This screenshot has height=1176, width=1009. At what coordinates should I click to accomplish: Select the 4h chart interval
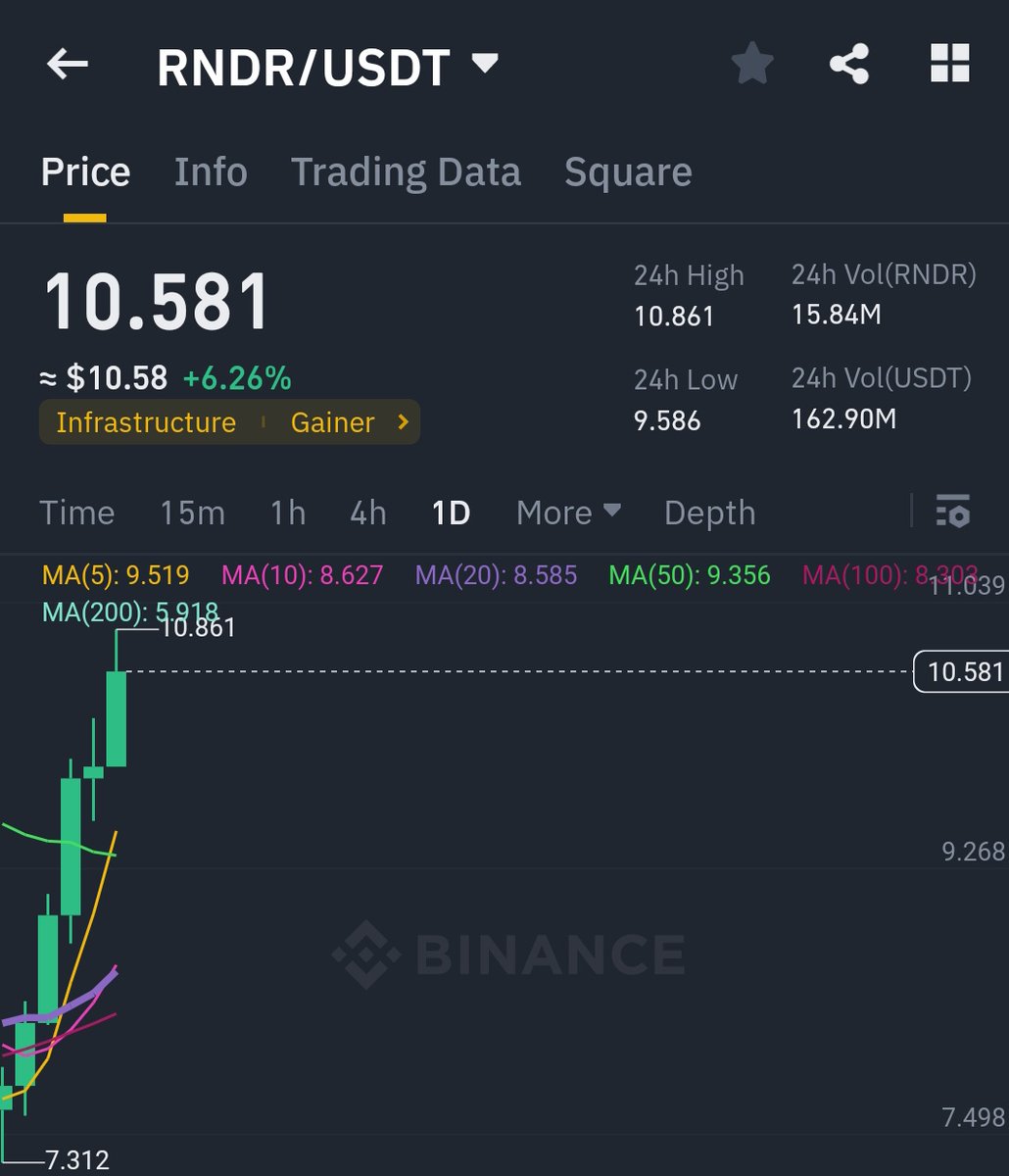[x=368, y=513]
